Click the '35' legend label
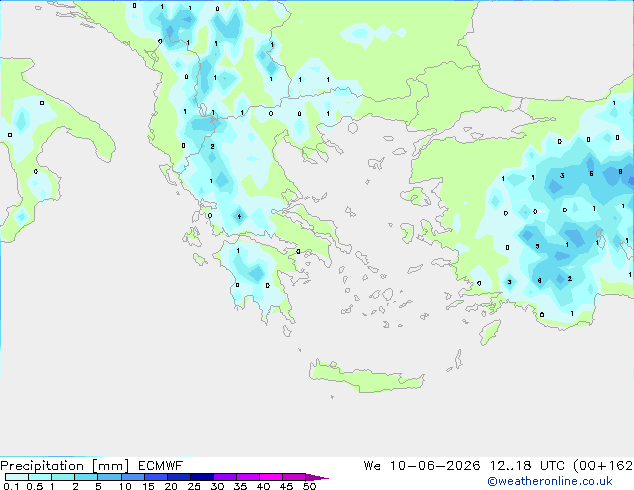Viewport: 634px width, 490px height. pyautogui.click(x=240, y=486)
